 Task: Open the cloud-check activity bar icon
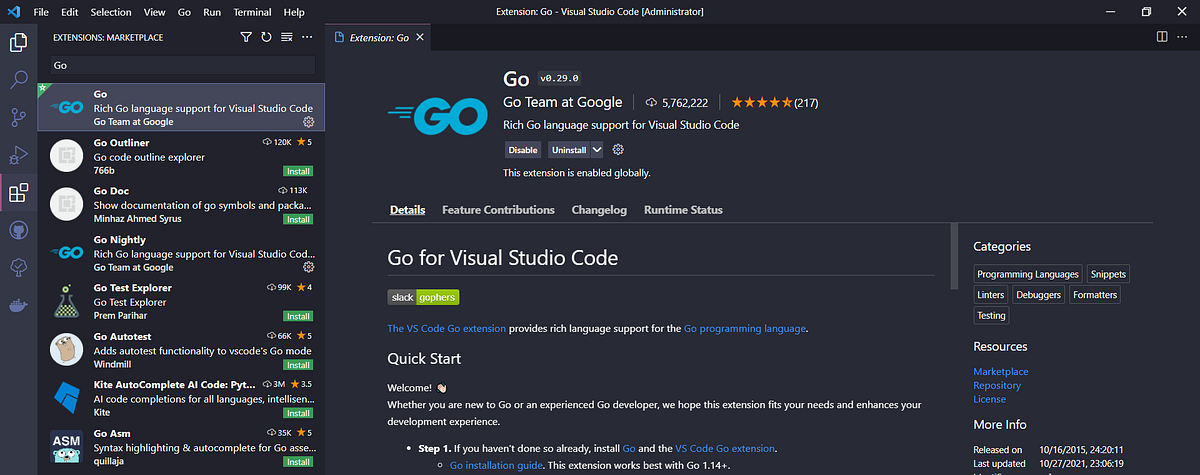18,267
